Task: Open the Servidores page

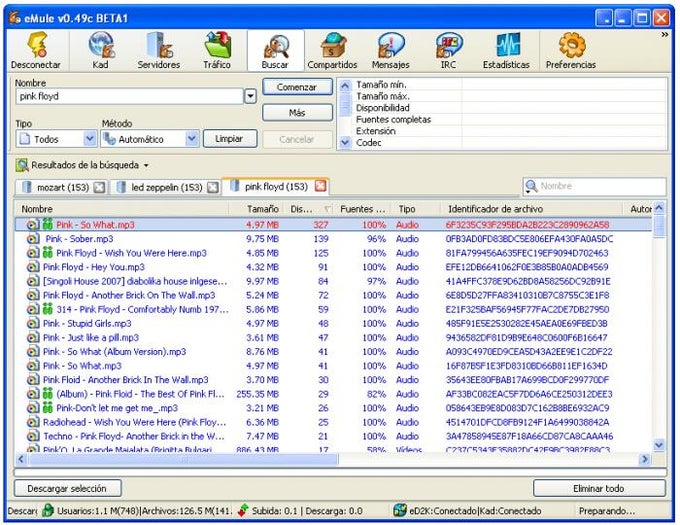Action: tap(159, 50)
